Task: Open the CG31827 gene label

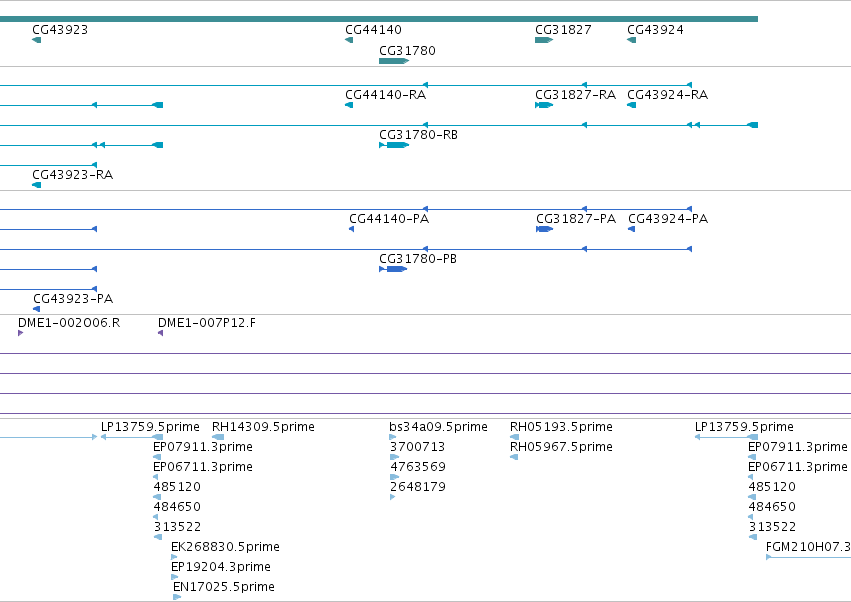Action: (x=563, y=30)
